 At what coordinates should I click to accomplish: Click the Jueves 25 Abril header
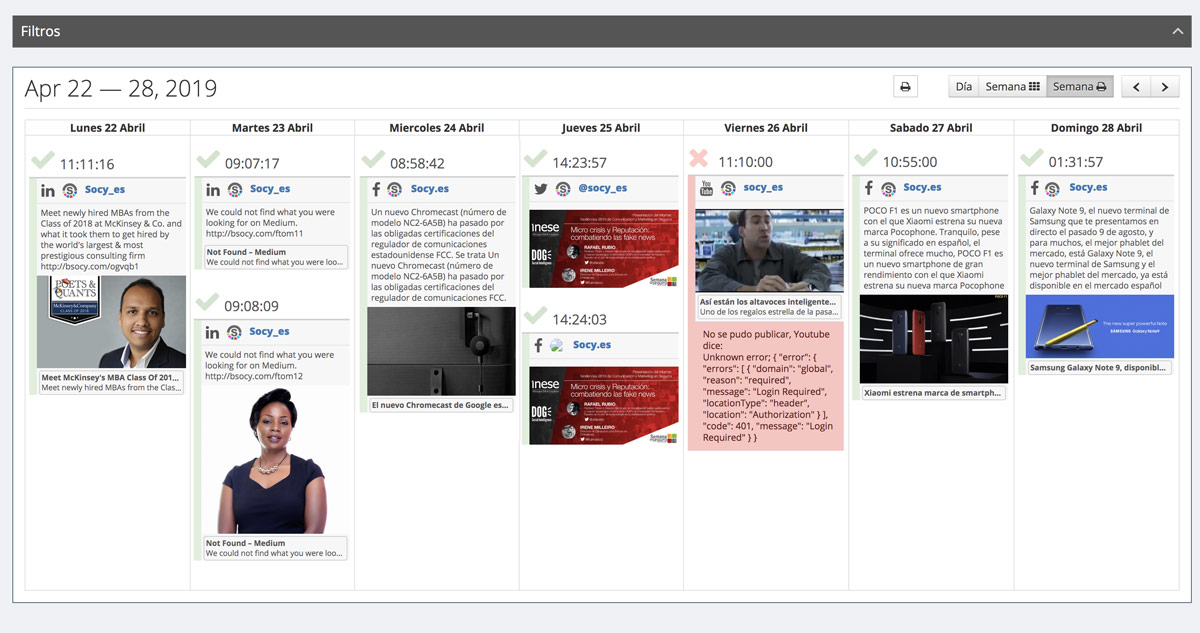pos(601,128)
